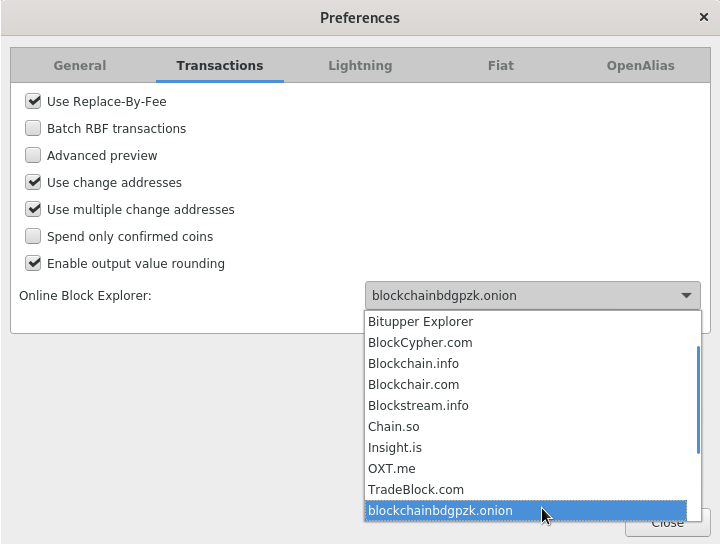Select the highlighted blockchainbdgpzk.onion entry
Image resolution: width=720 pixels, height=544 pixels.
(440, 511)
